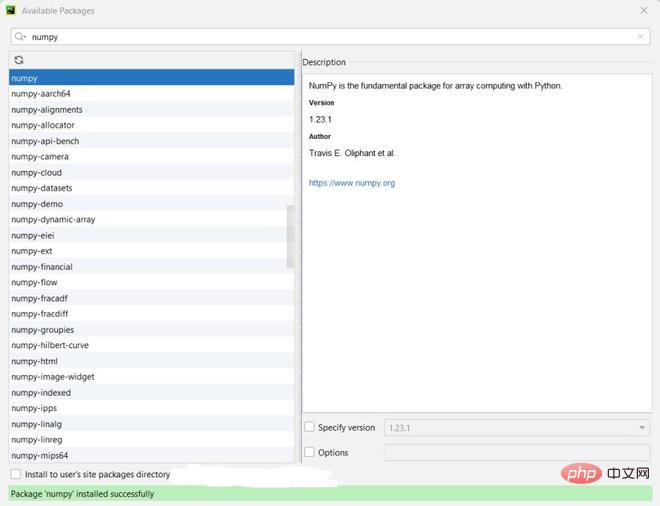Select numpy-groupies in the list
Screen dimensions: 660x506
coord(152,330)
